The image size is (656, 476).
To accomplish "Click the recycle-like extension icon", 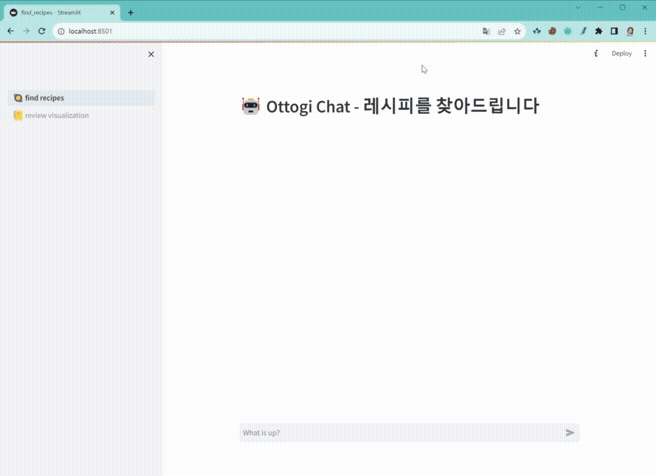I will 537,31.
